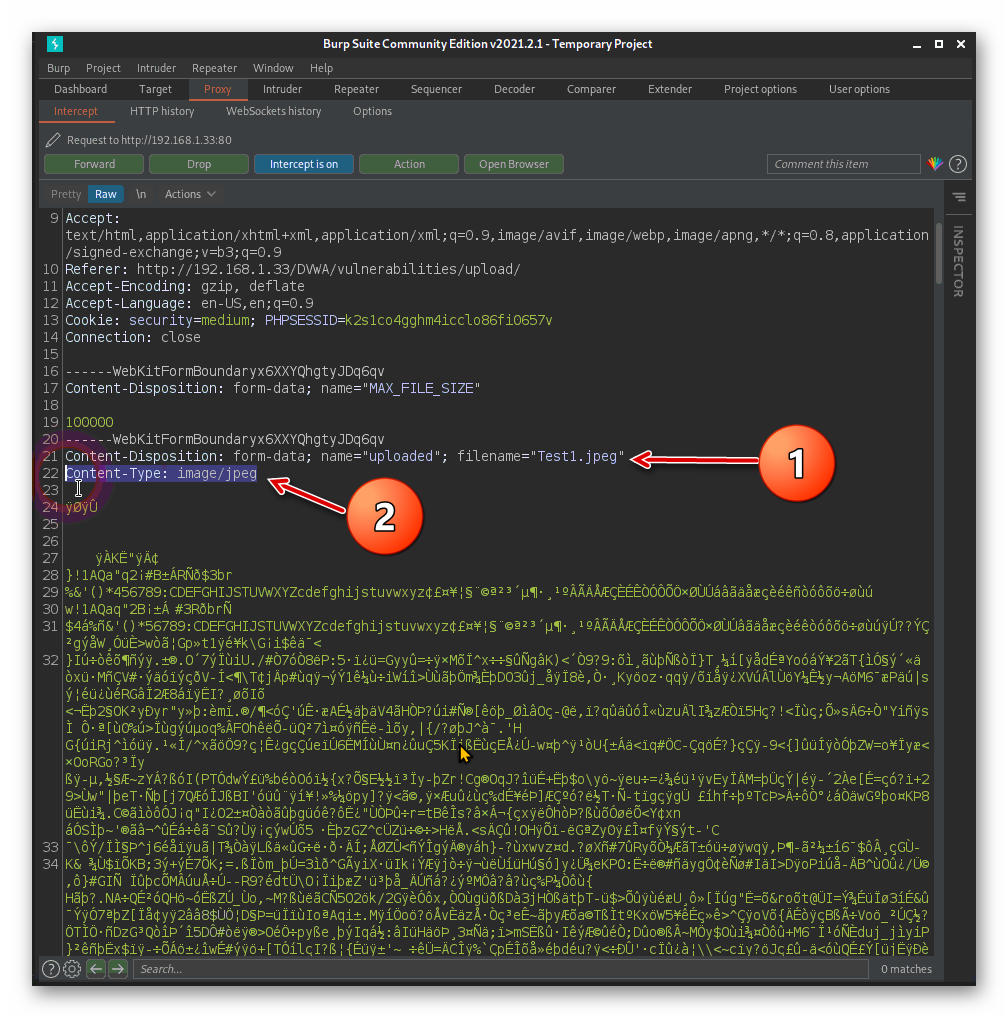Switch to the Comparer tab
Image resolution: width=1008 pixels, height=1018 pixels.
point(591,90)
